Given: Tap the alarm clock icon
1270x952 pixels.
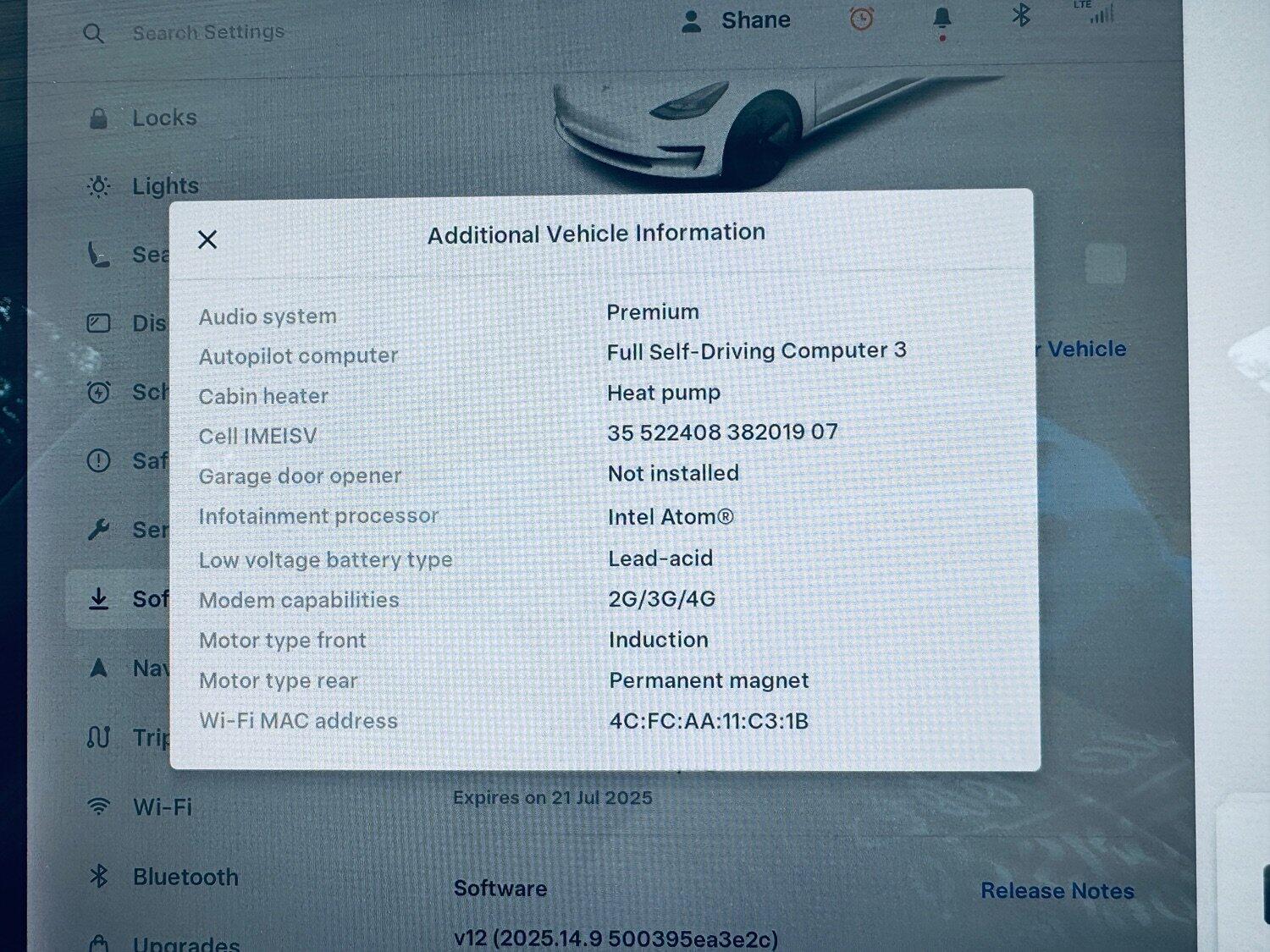Looking at the screenshot, I should (861, 19).
